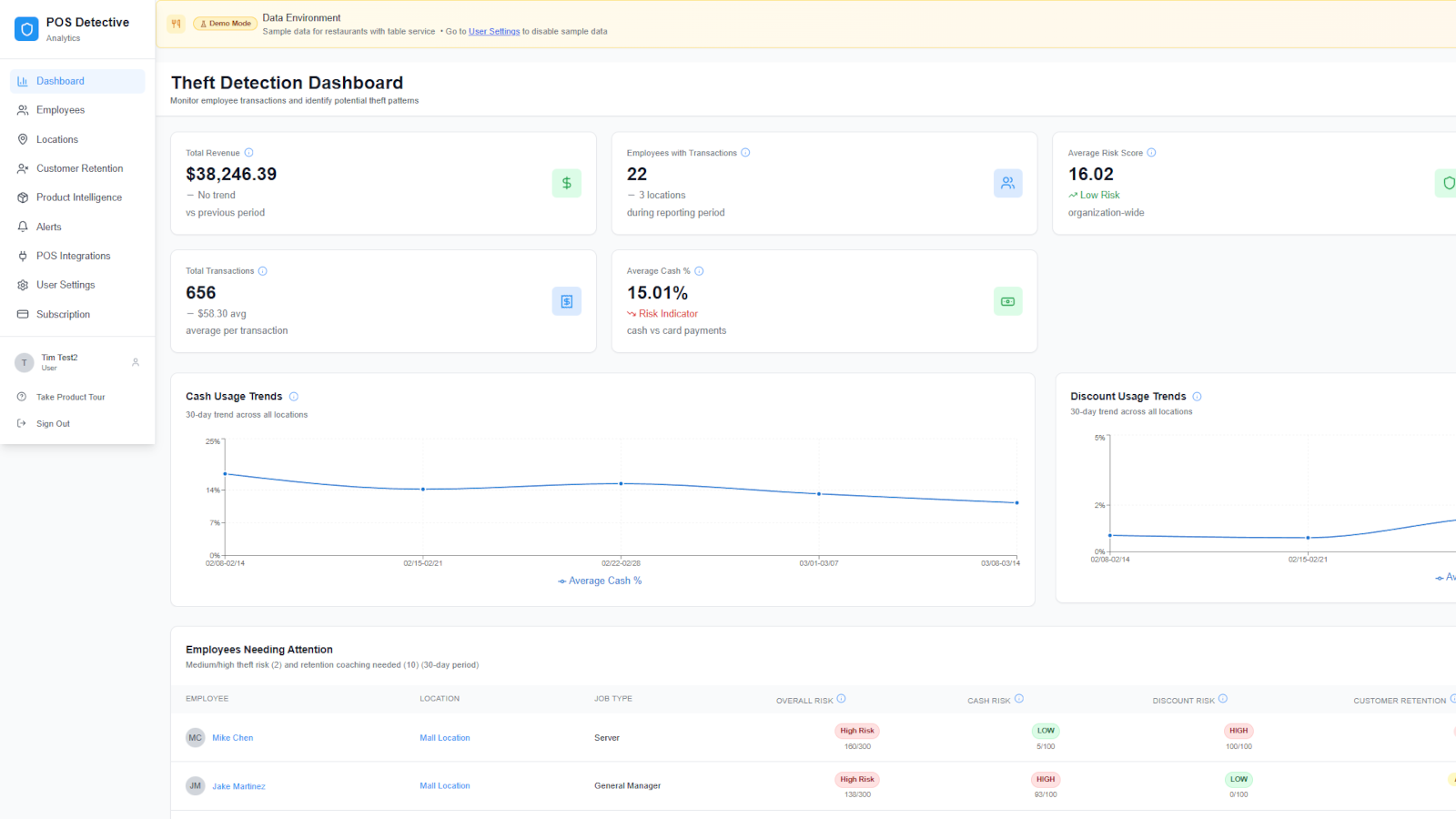Image resolution: width=1456 pixels, height=819 pixels.
Task: Toggle the Average Cash % legend
Action: [x=600, y=580]
